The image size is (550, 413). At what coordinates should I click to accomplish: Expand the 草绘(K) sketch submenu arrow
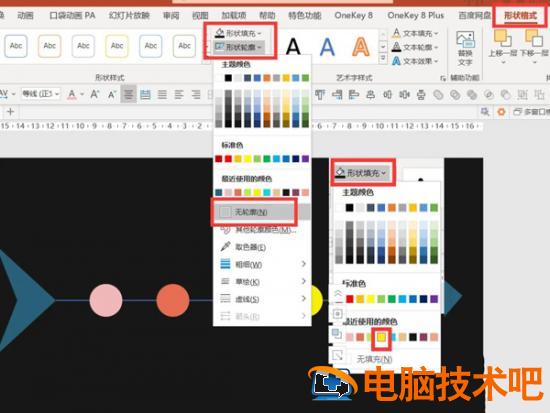point(303,281)
